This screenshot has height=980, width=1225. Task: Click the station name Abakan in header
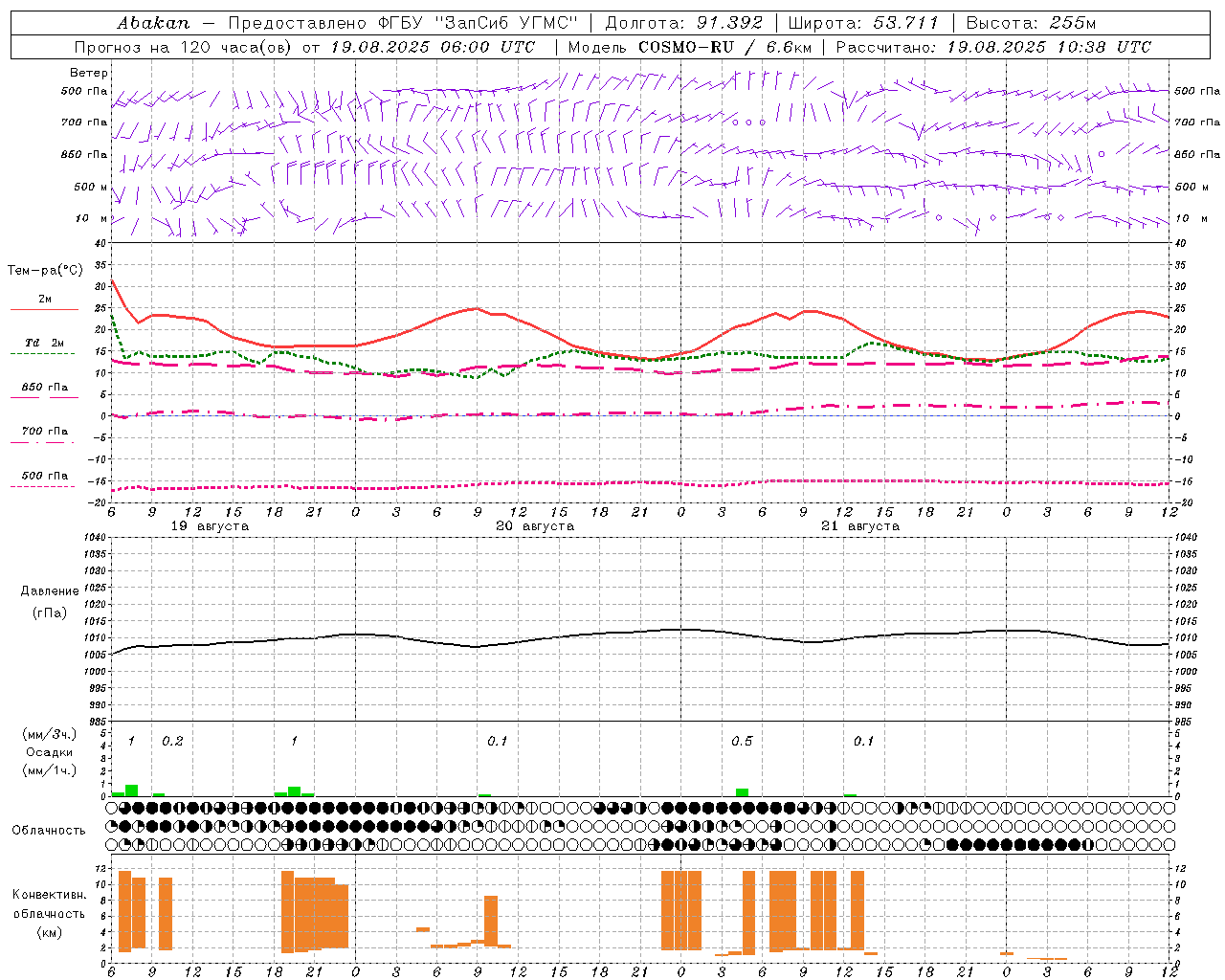click(153, 23)
